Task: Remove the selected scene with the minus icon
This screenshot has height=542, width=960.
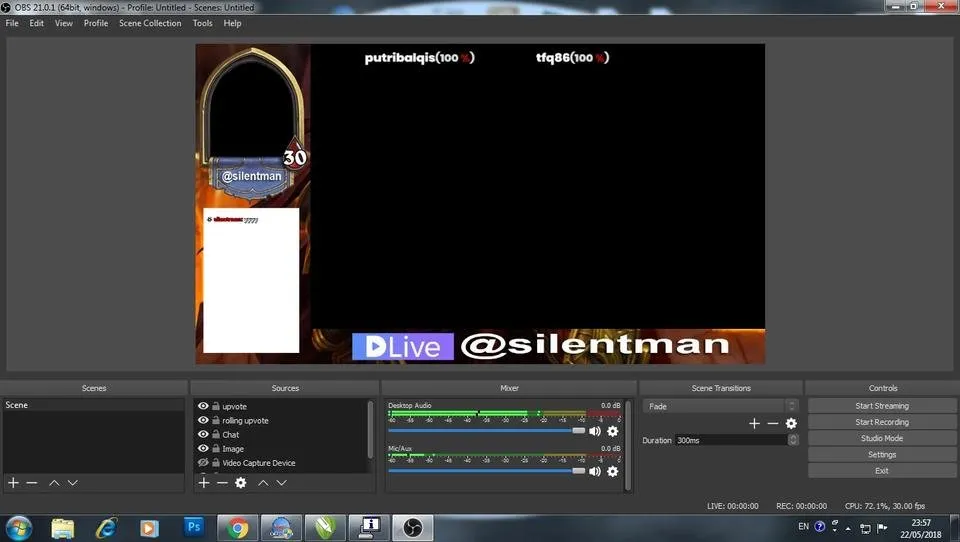Action: (x=32, y=483)
